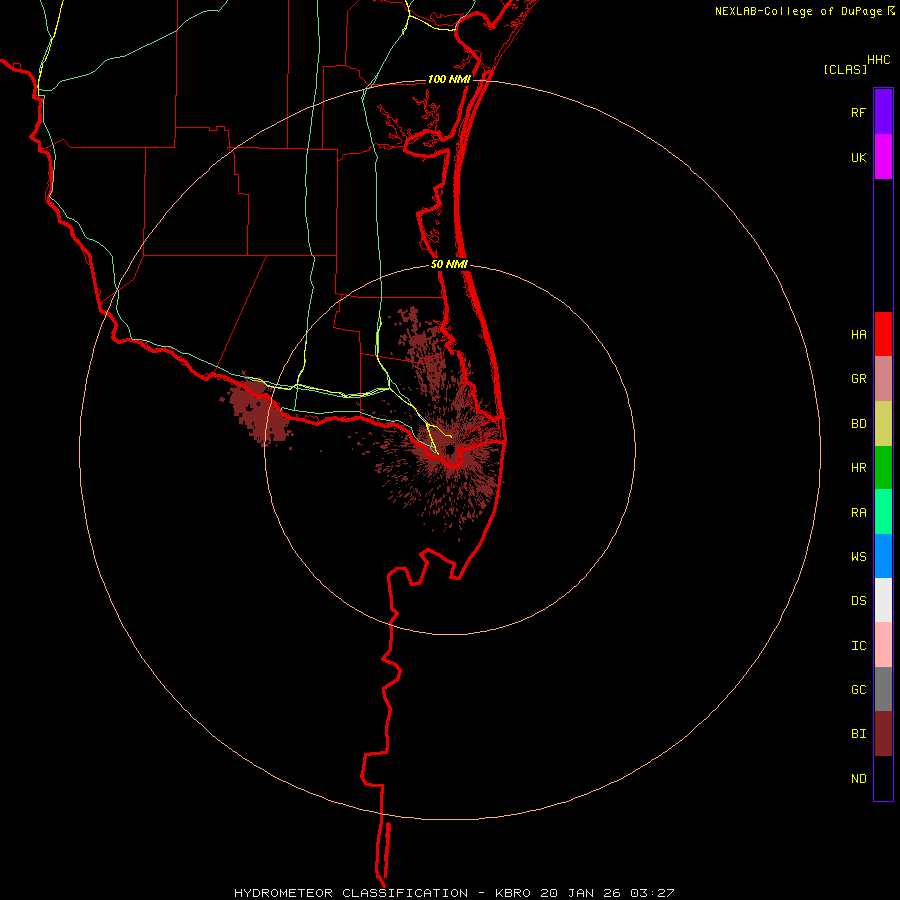Click the '[CLAS]' units label
This screenshot has height=900, width=900.
click(x=845, y=70)
